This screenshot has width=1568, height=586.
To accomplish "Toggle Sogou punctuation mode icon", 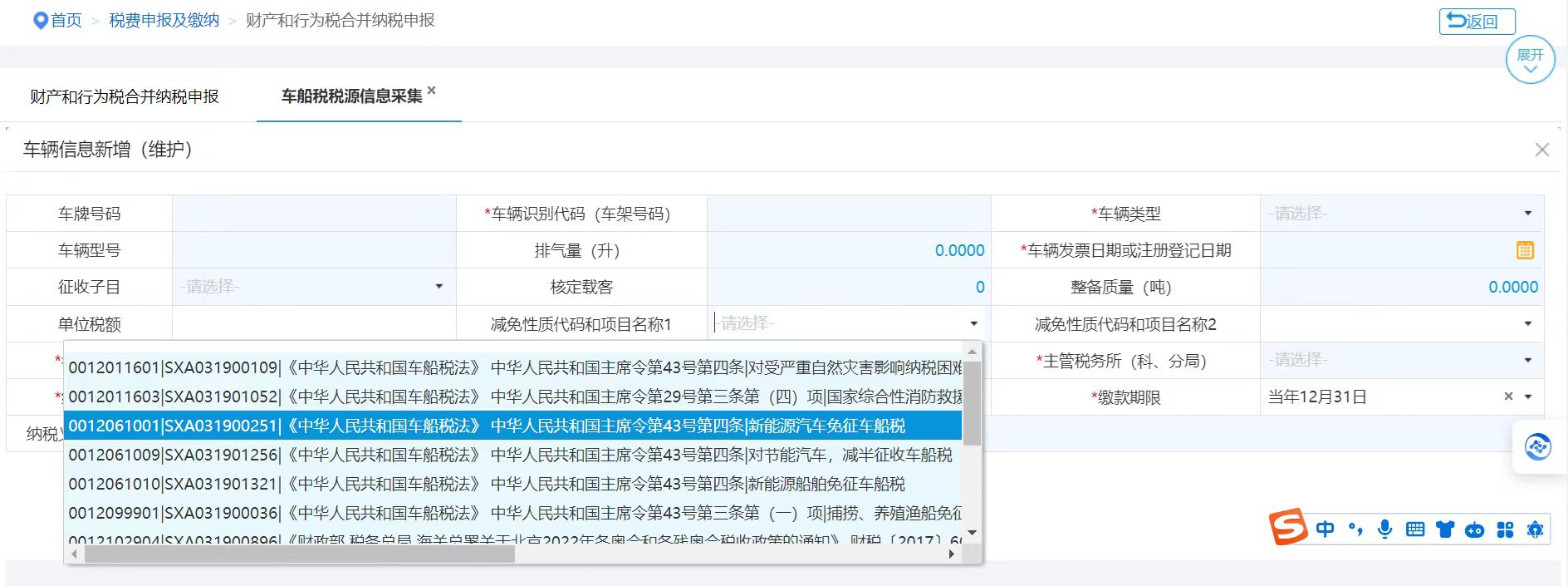I will 1355,529.
